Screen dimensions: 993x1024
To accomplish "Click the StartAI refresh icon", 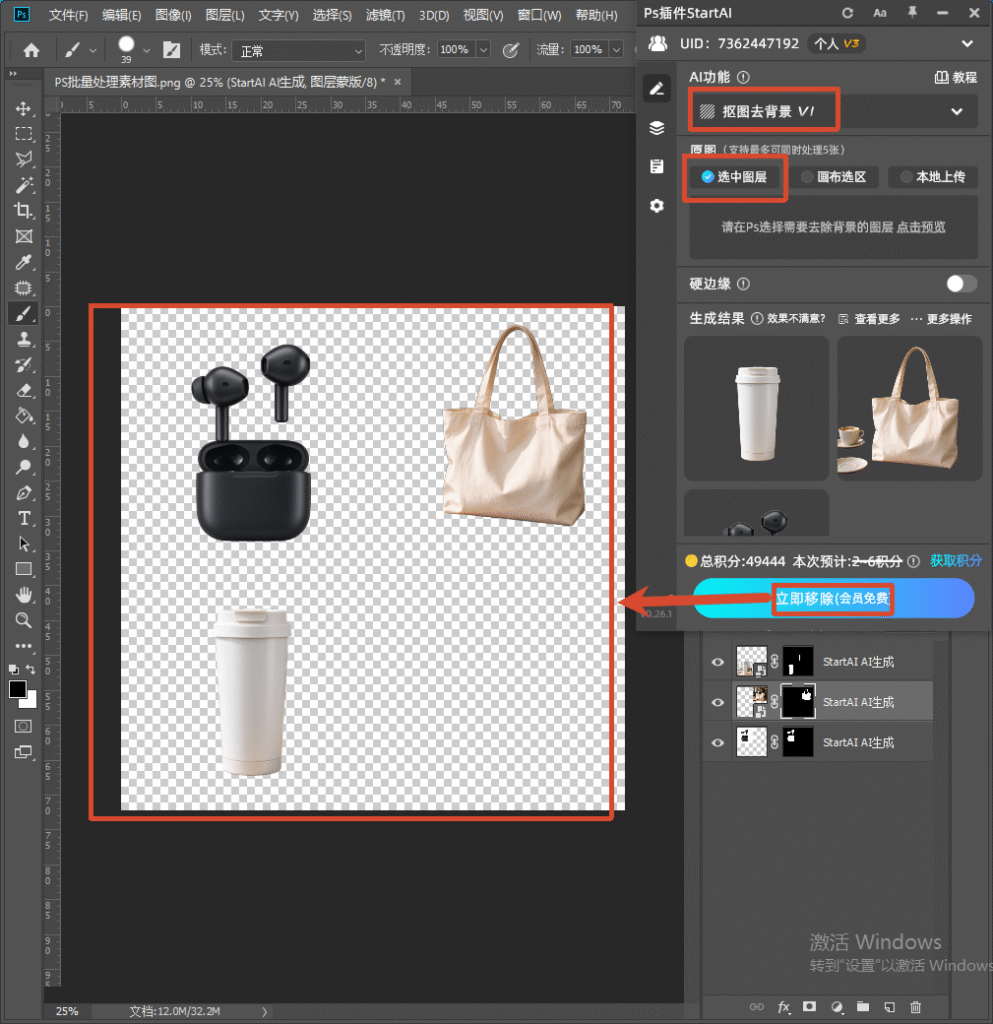I will pyautogui.click(x=847, y=13).
